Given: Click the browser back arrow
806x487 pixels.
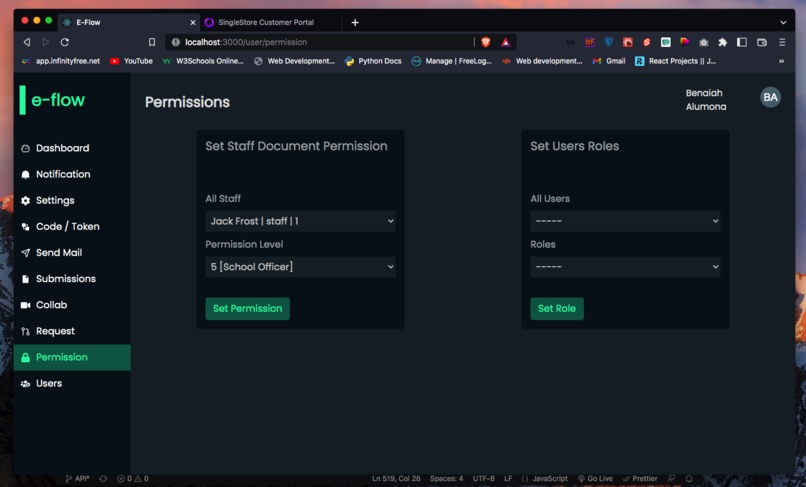Looking at the screenshot, I should (x=27, y=42).
